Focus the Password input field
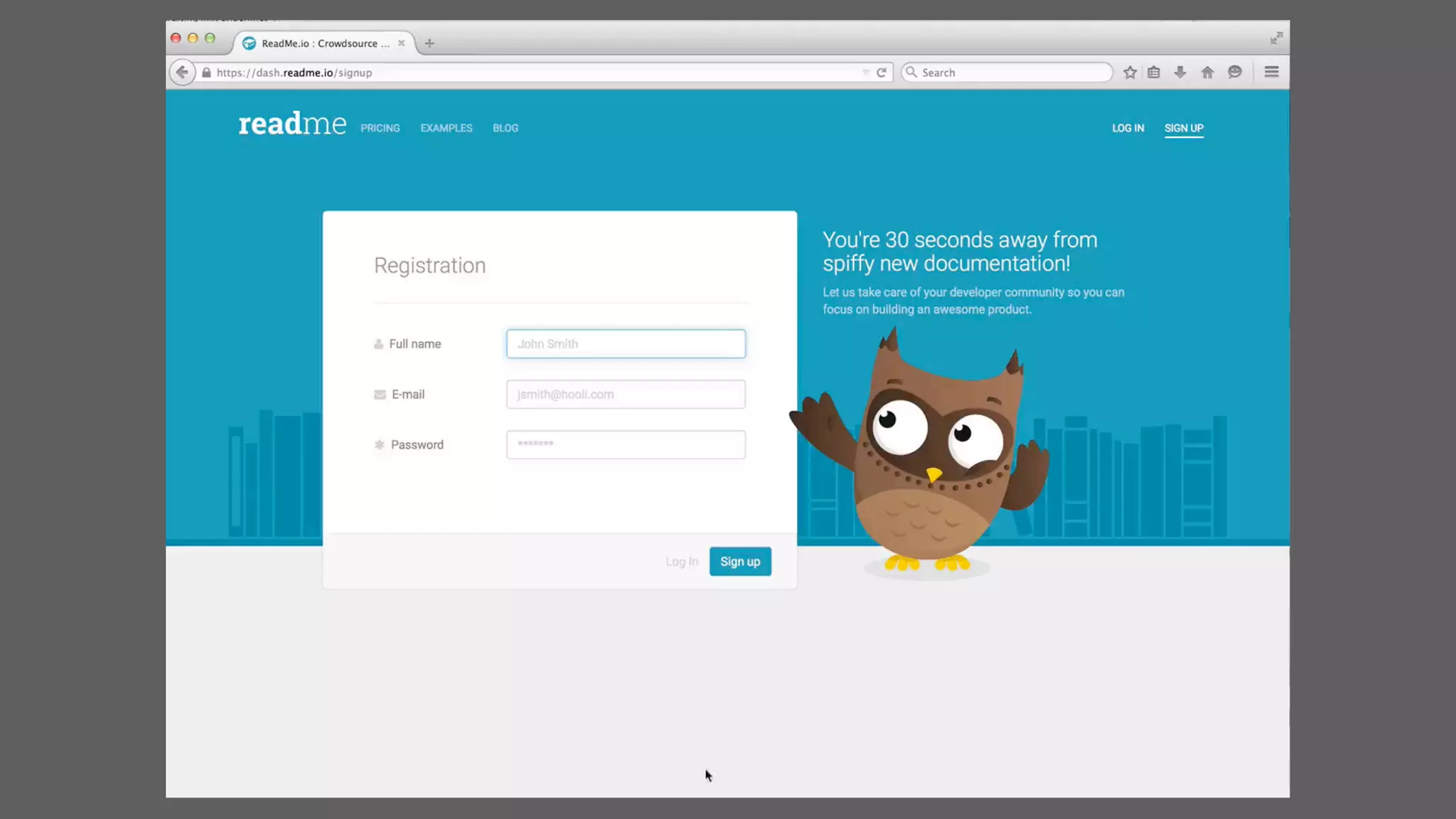This screenshot has width=1456, height=819. (626, 445)
